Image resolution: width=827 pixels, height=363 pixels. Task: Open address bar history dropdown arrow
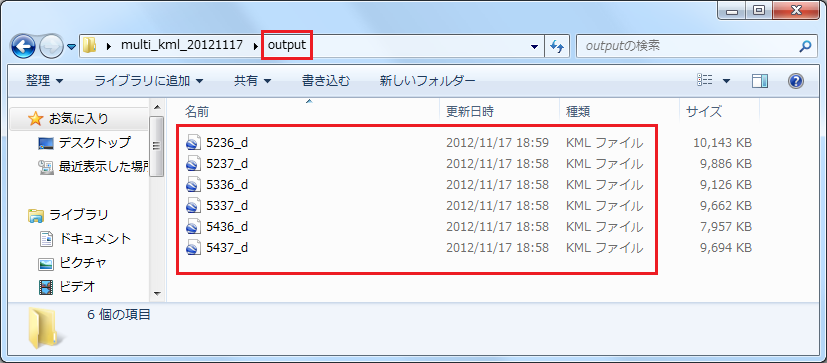(x=535, y=47)
